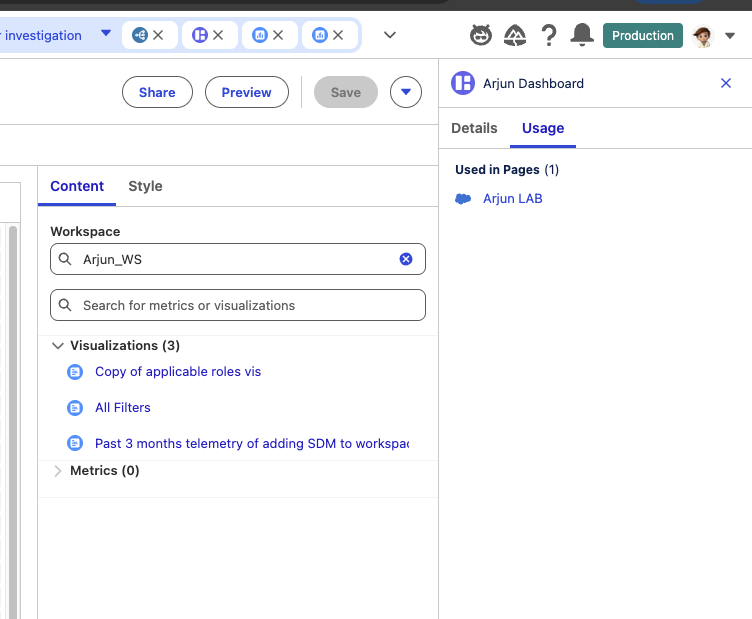This screenshot has height=619, width=752.
Task: Open the notifications bell
Action: (x=582, y=35)
